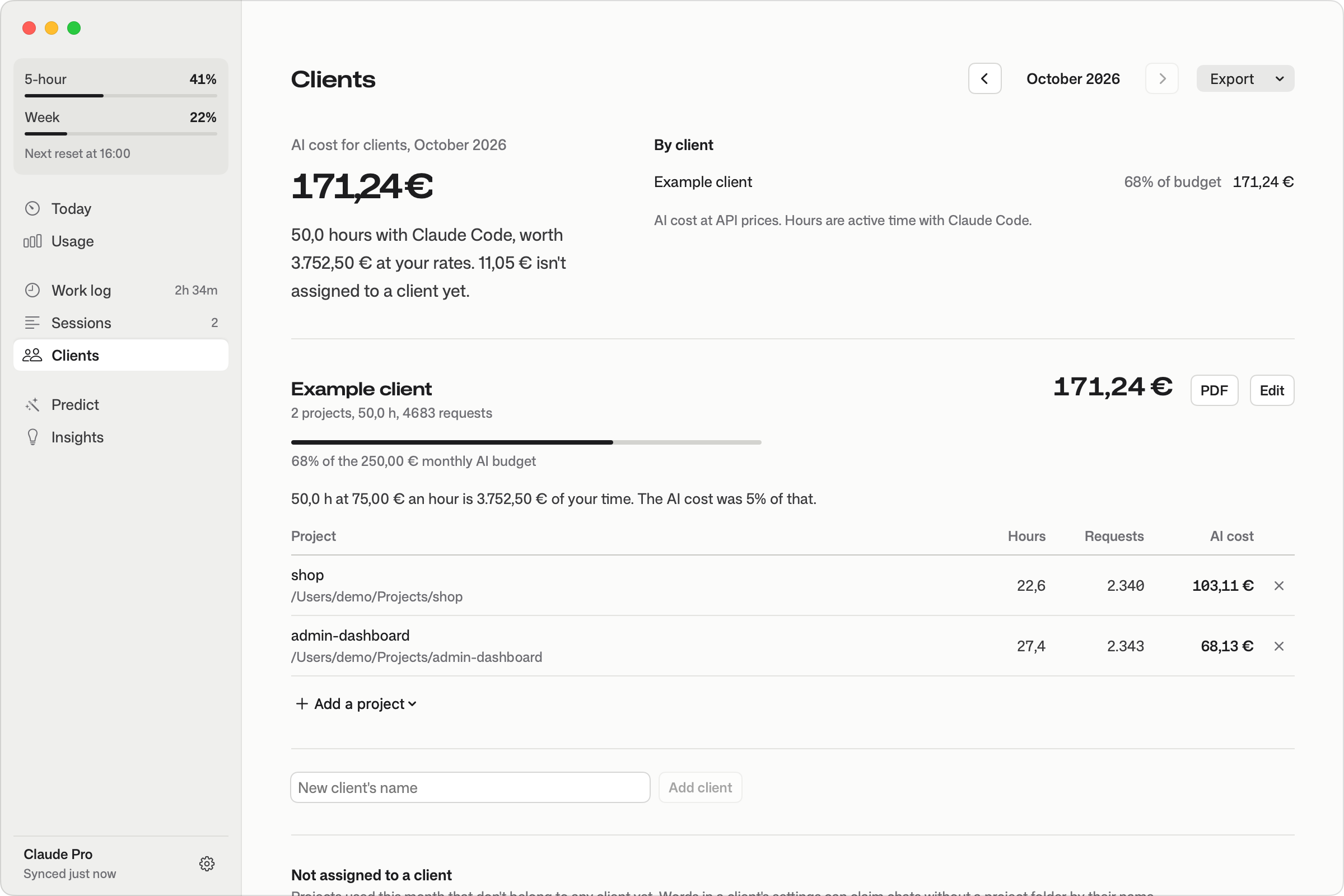Click the Not assigned to a client heading
Image resolution: width=1344 pixels, height=896 pixels.
[371, 875]
